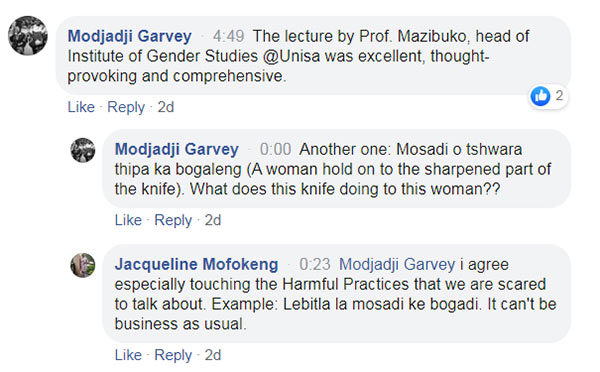Viewport: 600px width, 372px height.
Task: Like the comment about Prof. Mazibuko's lecture
Action: point(81,107)
